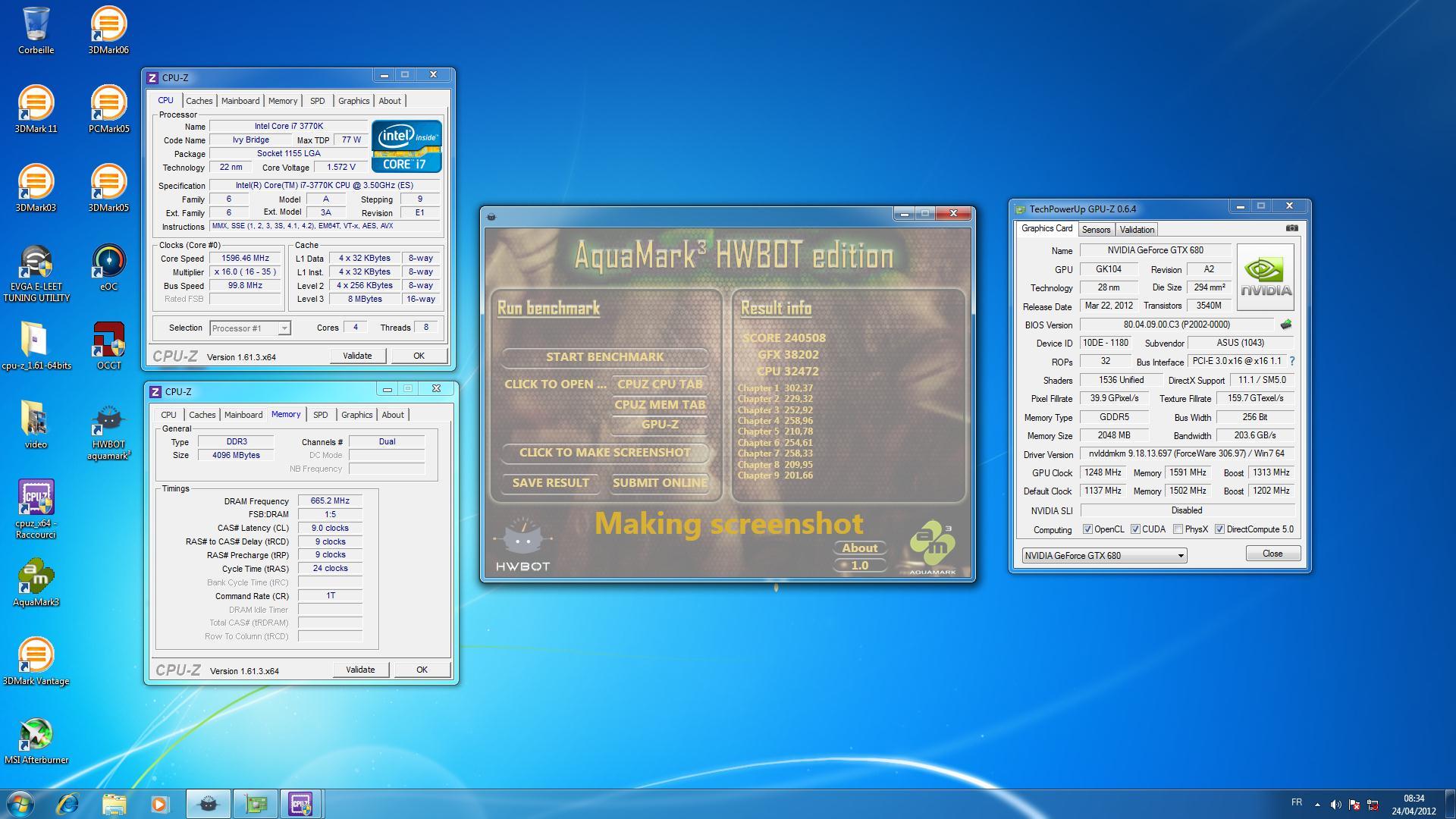Launch the AquaMark3 desktop icon
The image size is (1456, 819).
[36, 582]
